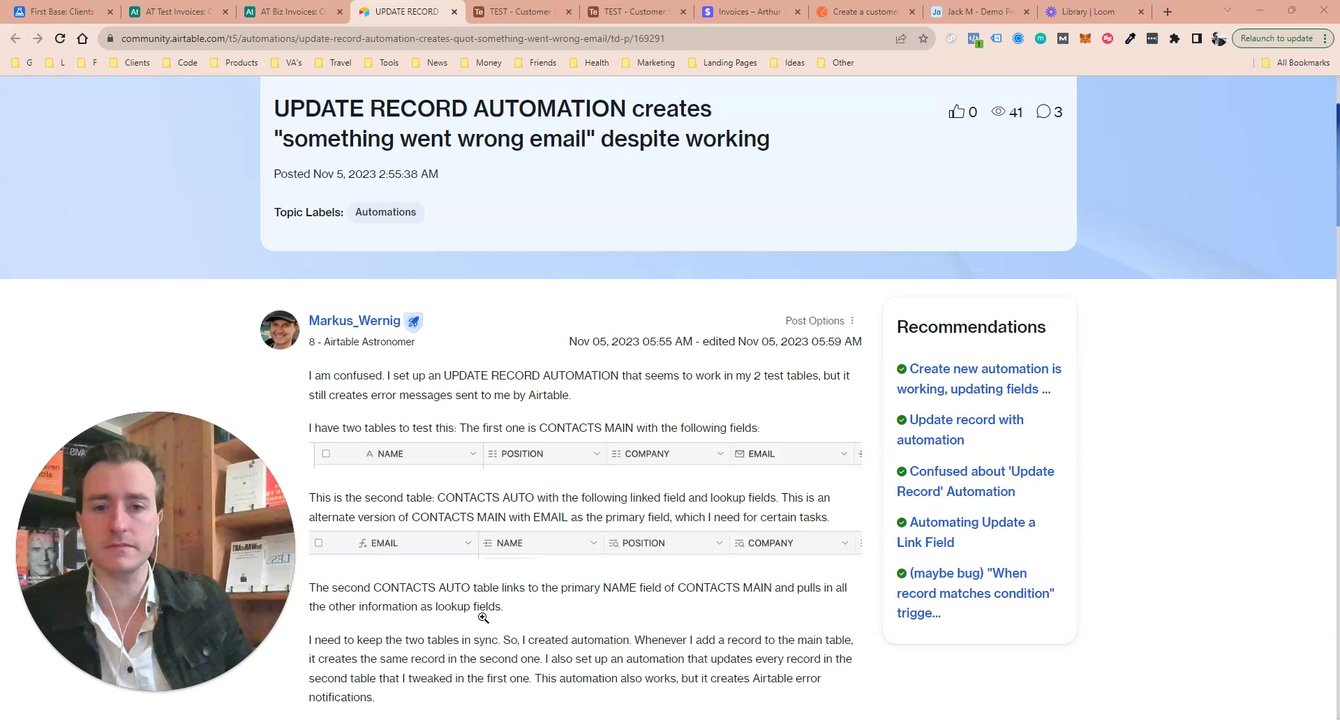The image size is (1340, 720).
Task: Open the code extension with green badge
Action: point(974,39)
